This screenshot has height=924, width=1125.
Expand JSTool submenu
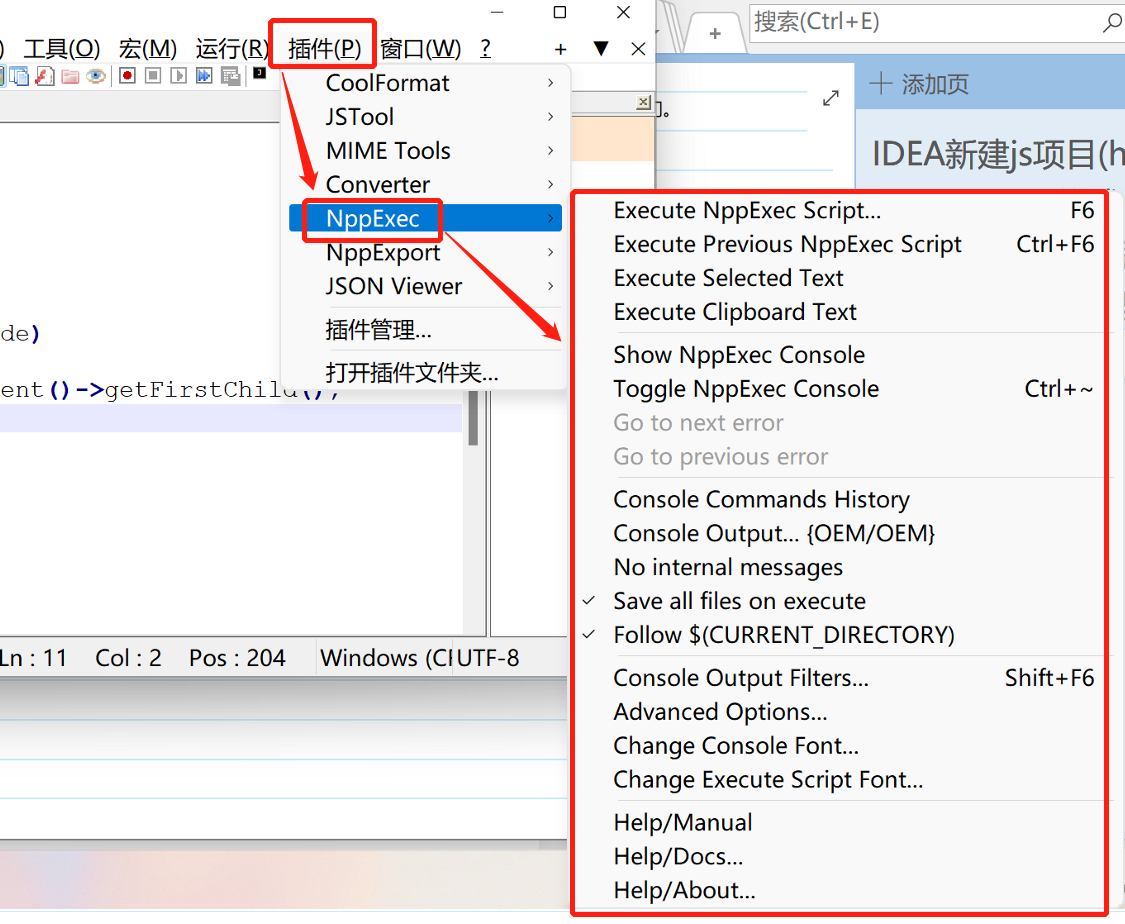(x=425, y=117)
